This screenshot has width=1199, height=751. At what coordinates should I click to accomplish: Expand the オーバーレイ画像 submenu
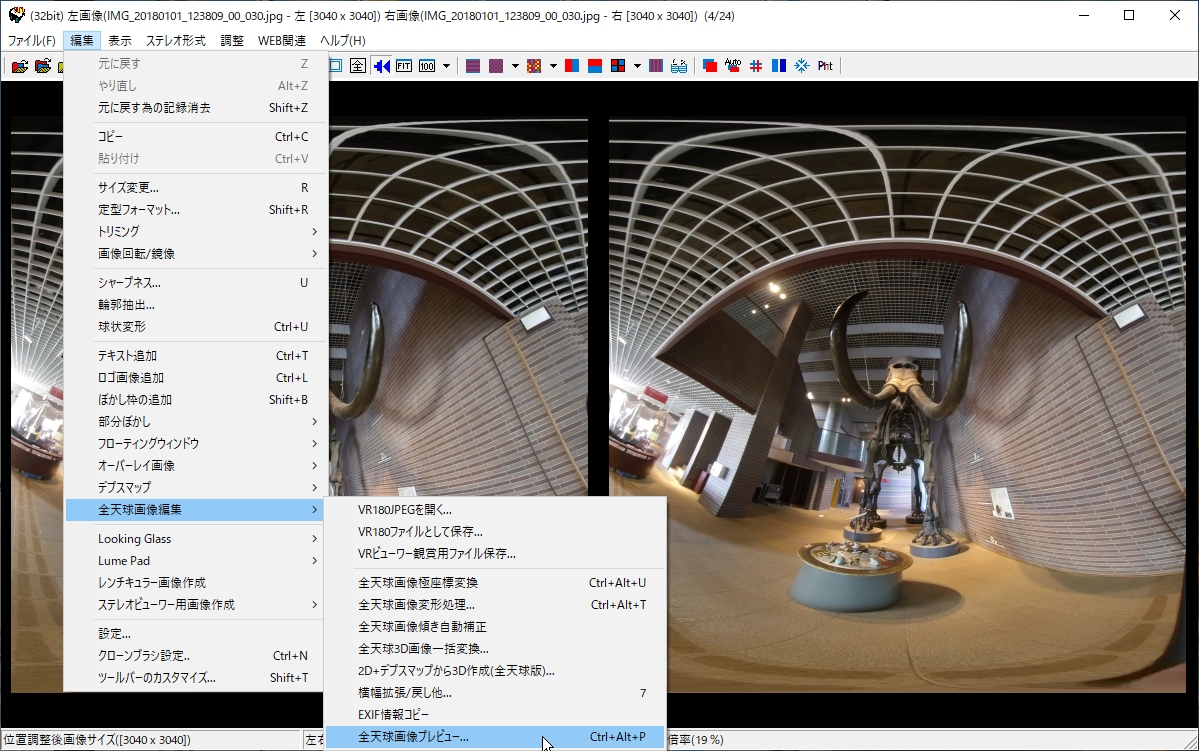click(x=197, y=466)
